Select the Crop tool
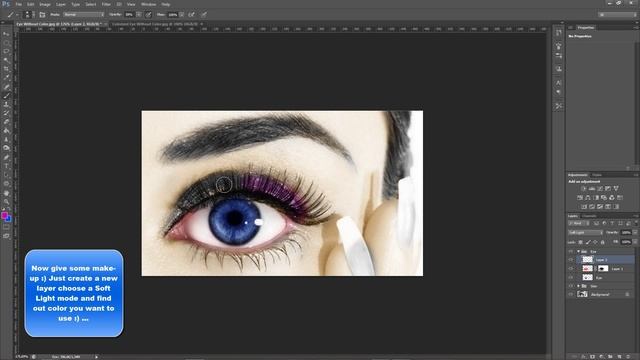Viewport: 640px width, 360px height. coord(6,69)
